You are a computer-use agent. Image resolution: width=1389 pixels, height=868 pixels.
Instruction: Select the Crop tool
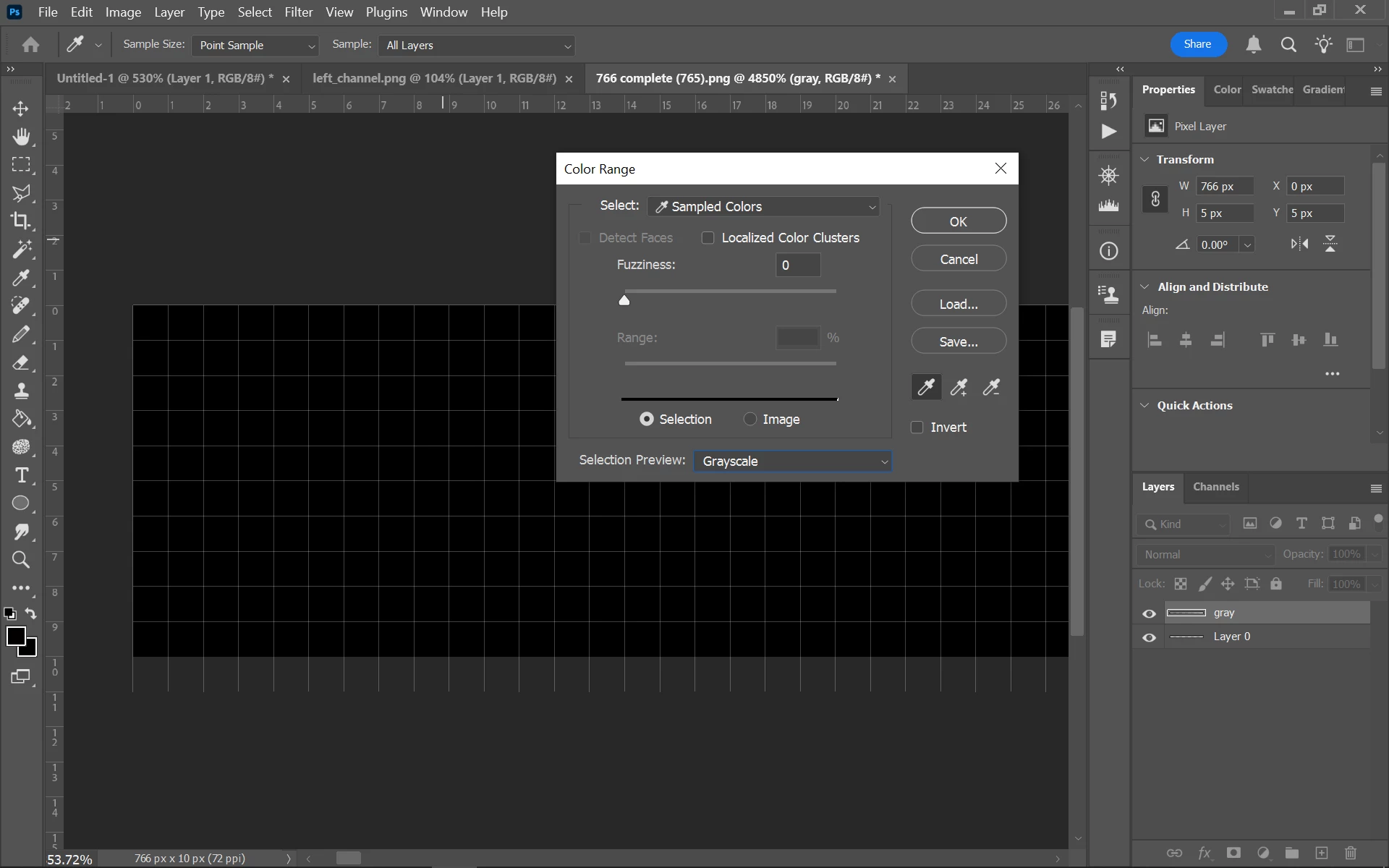click(21, 221)
